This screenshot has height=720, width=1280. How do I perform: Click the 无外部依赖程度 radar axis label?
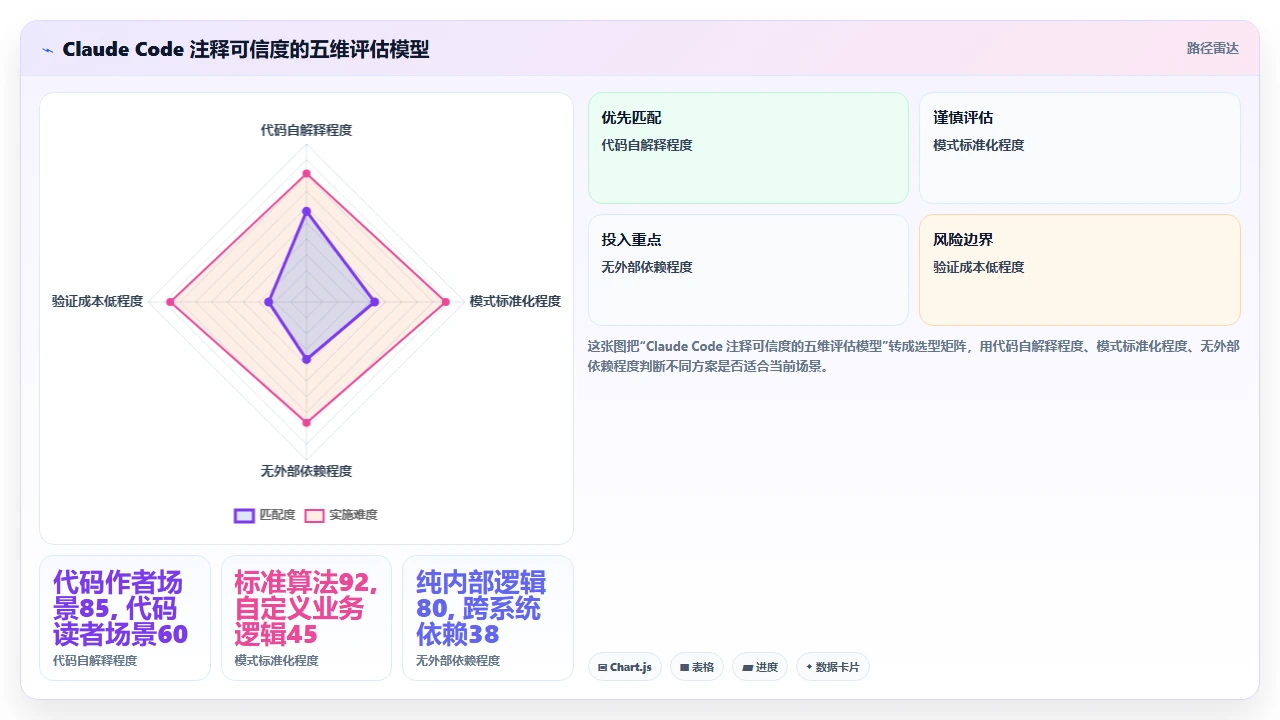tap(306, 471)
